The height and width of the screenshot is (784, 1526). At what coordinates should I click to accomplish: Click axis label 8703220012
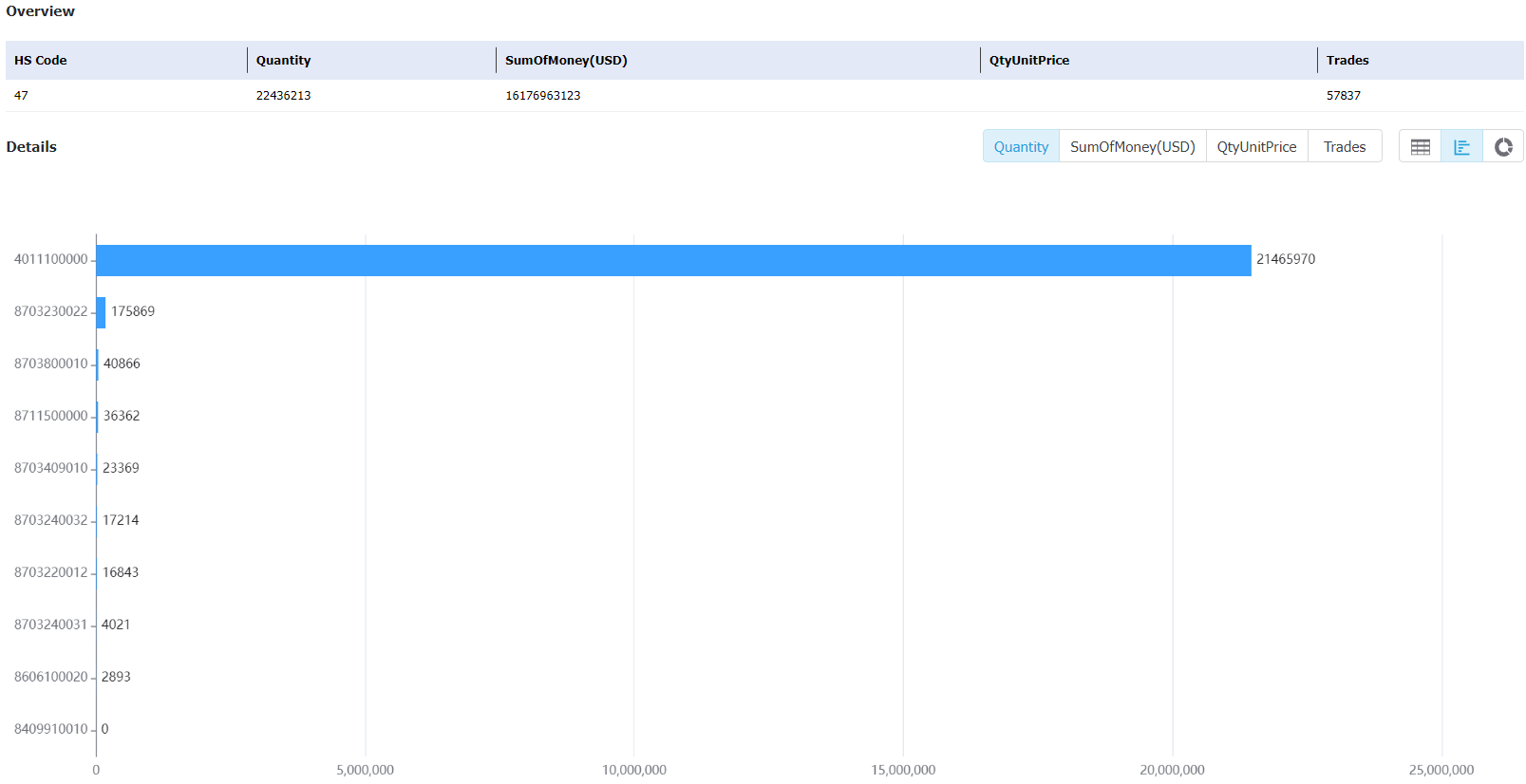click(x=50, y=572)
